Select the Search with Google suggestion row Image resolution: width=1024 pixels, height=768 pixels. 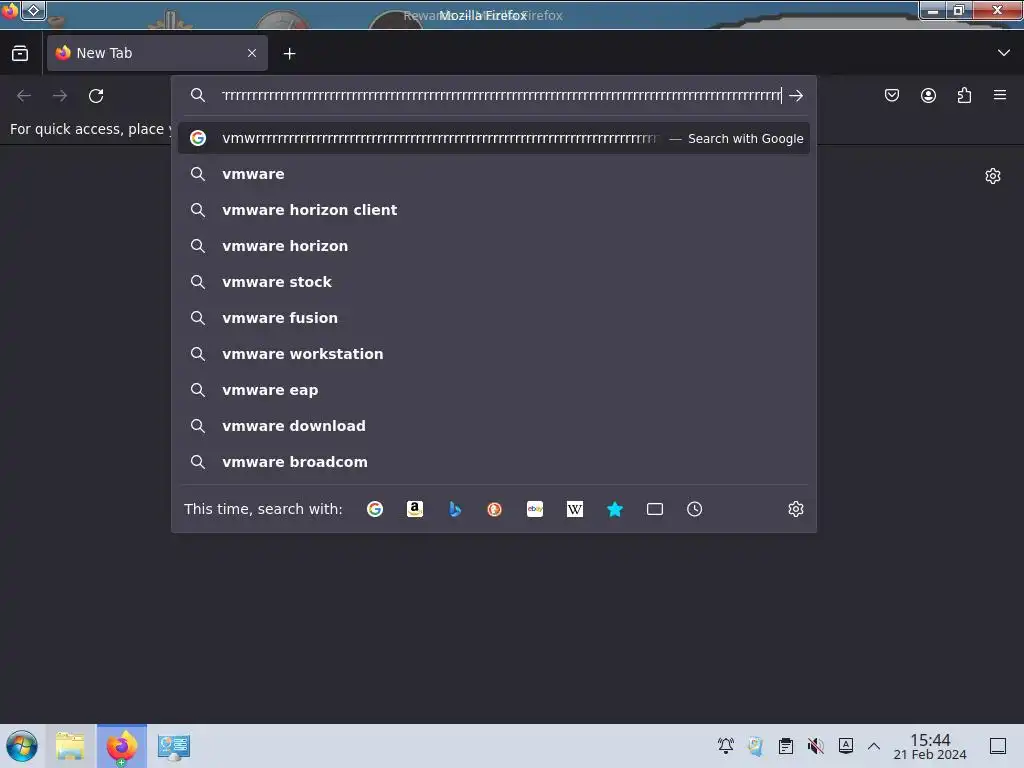[x=494, y=138]
